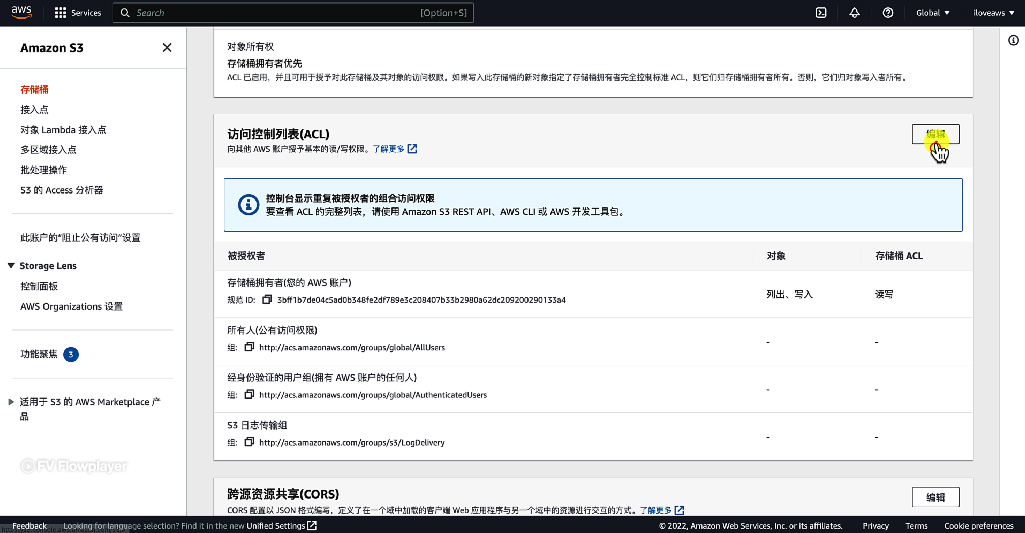
Task: Open 了解更多 link in ACL section
Action: (x=394, y=149)
